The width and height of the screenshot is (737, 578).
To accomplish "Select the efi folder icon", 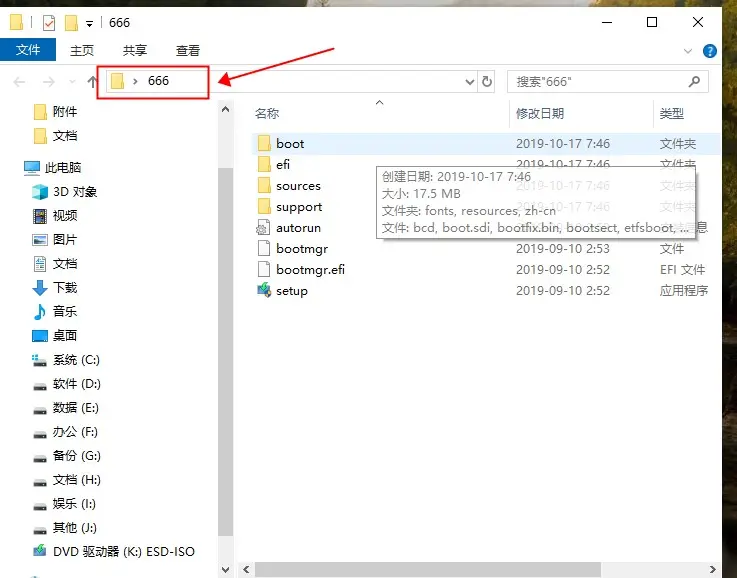I will coord(264,164).
